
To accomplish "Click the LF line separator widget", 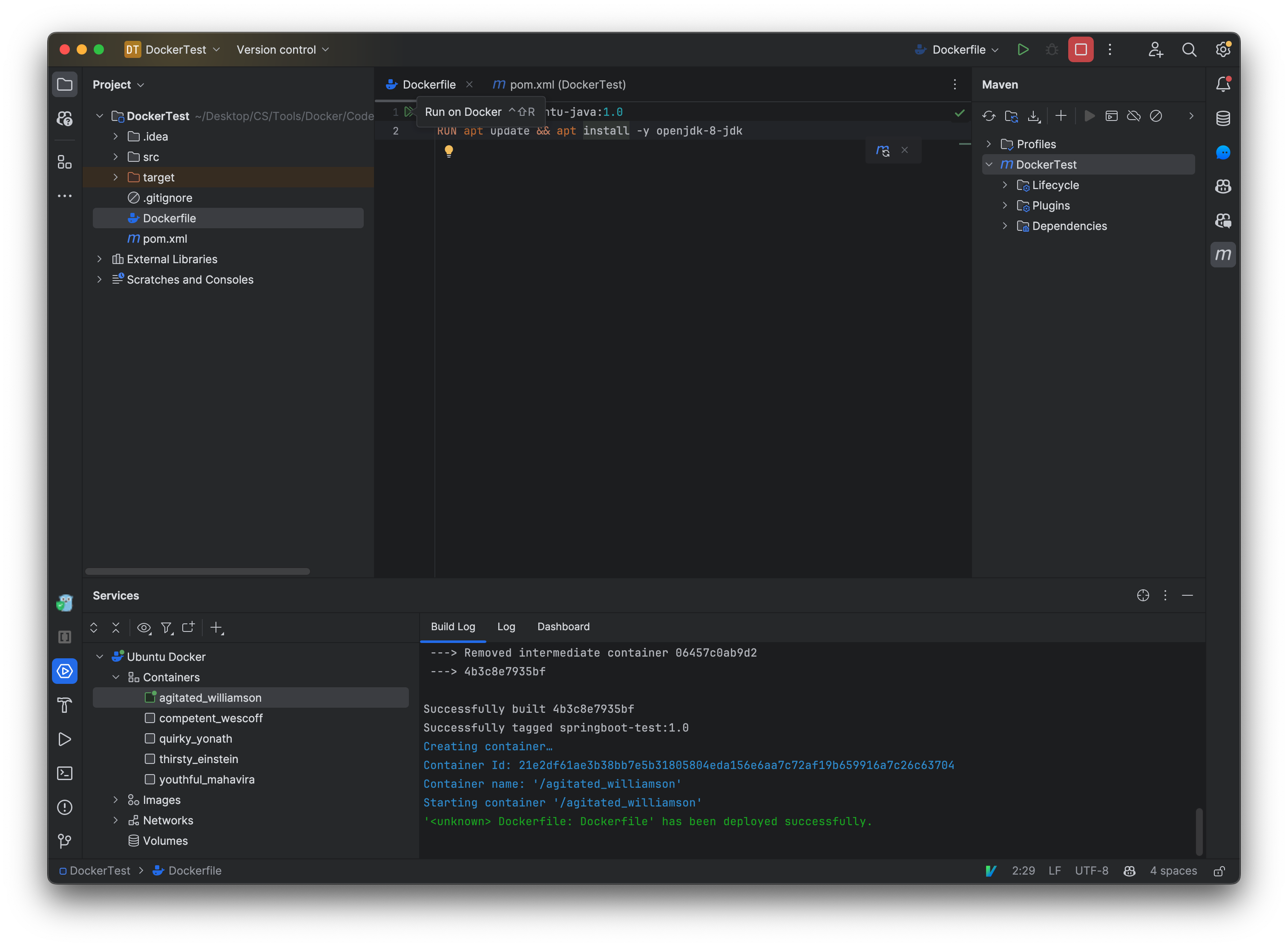I will click(1055, 871).
